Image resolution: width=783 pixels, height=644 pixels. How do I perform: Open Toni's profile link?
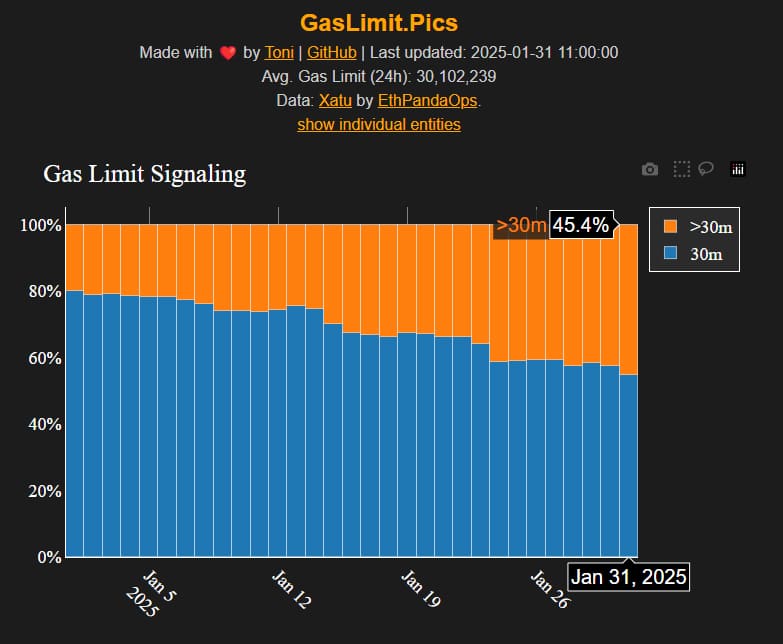(x=279, y=52)
